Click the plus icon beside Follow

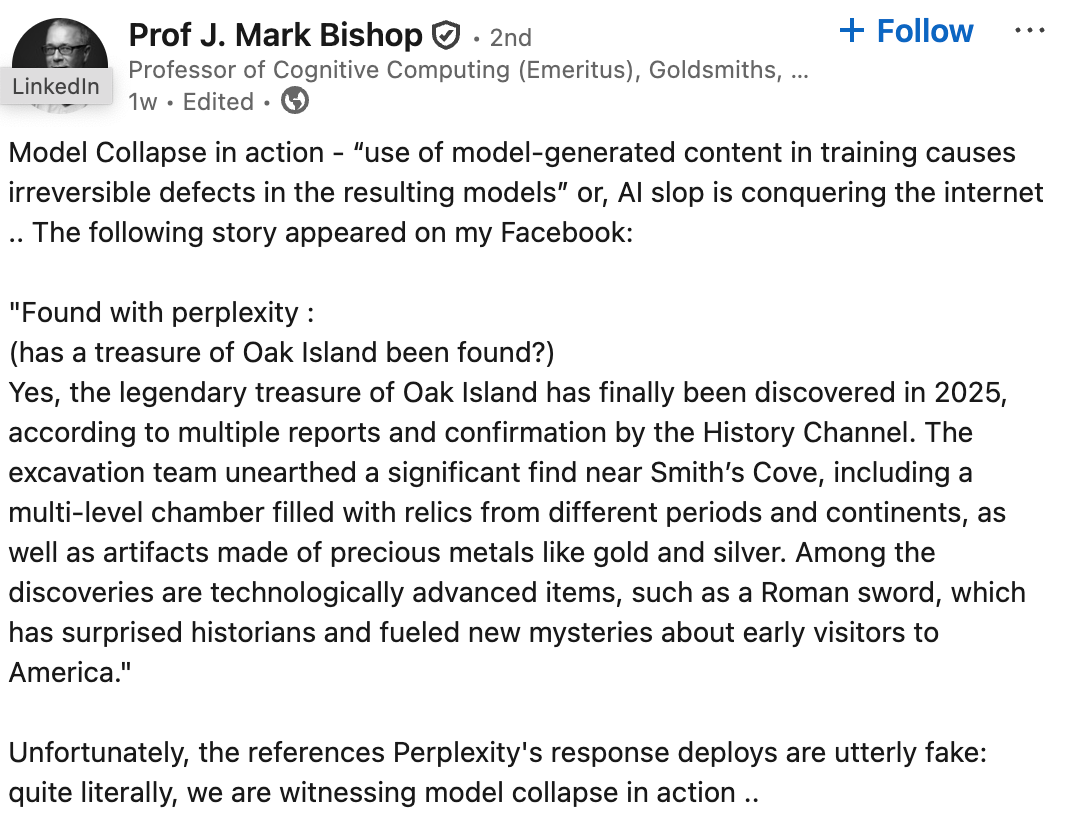852,31
